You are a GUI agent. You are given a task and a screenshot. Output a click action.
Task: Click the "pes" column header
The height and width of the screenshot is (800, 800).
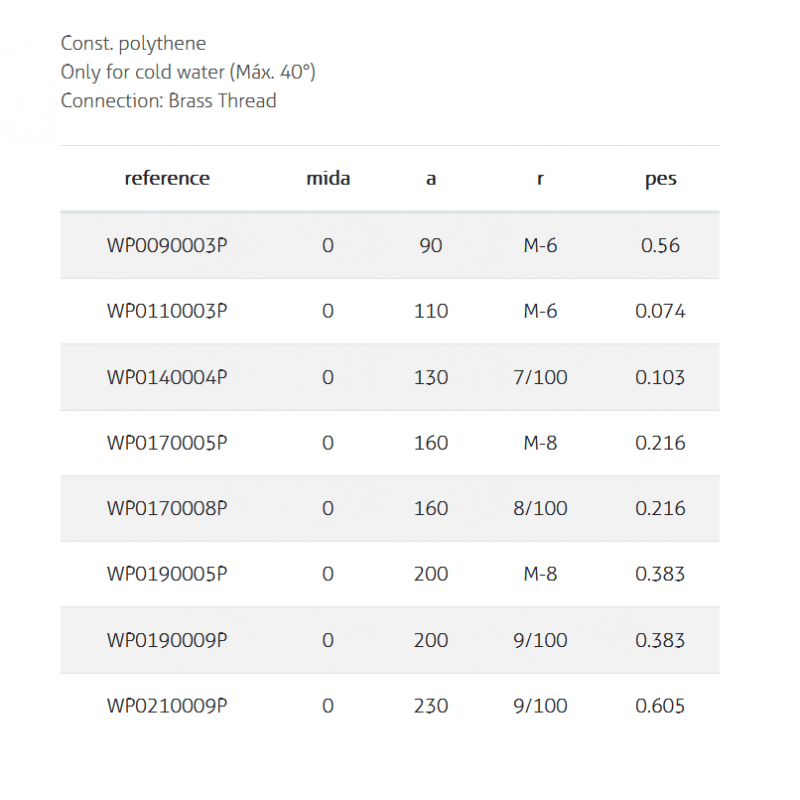[x=660, y=179]
